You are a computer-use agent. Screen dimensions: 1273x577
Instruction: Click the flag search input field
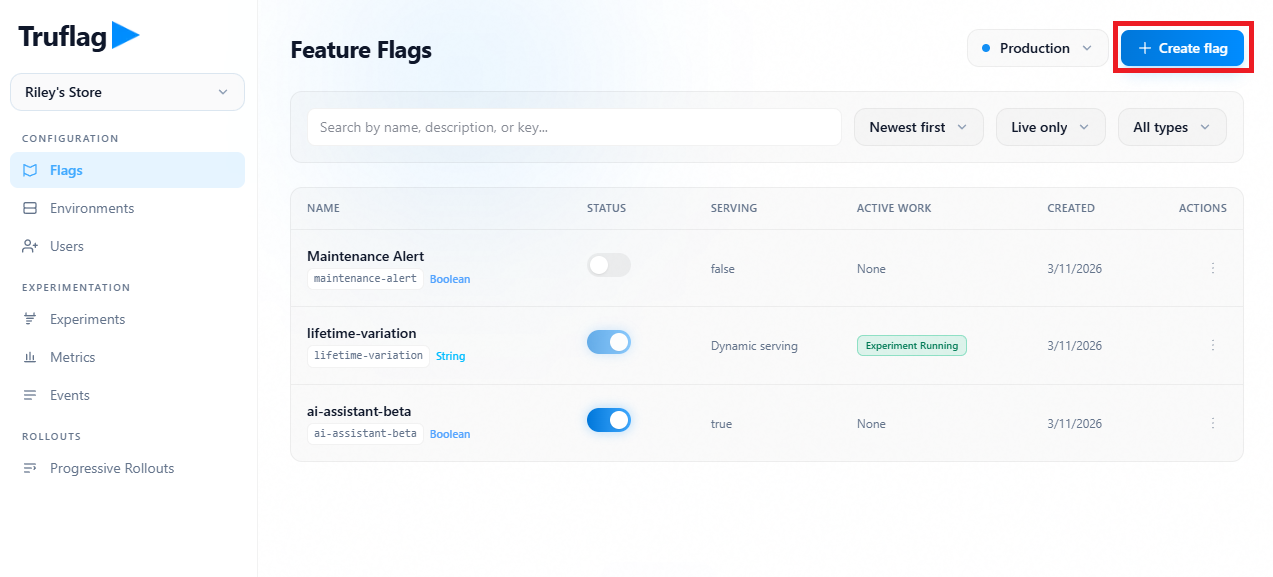click(573, 127)
